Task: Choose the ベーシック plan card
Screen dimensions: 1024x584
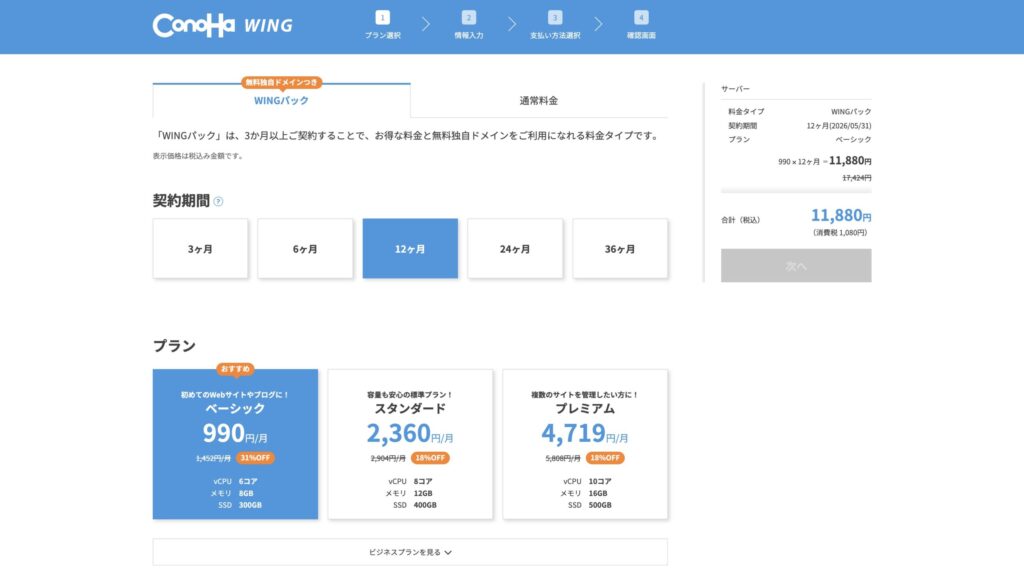Action: (235, 444)
